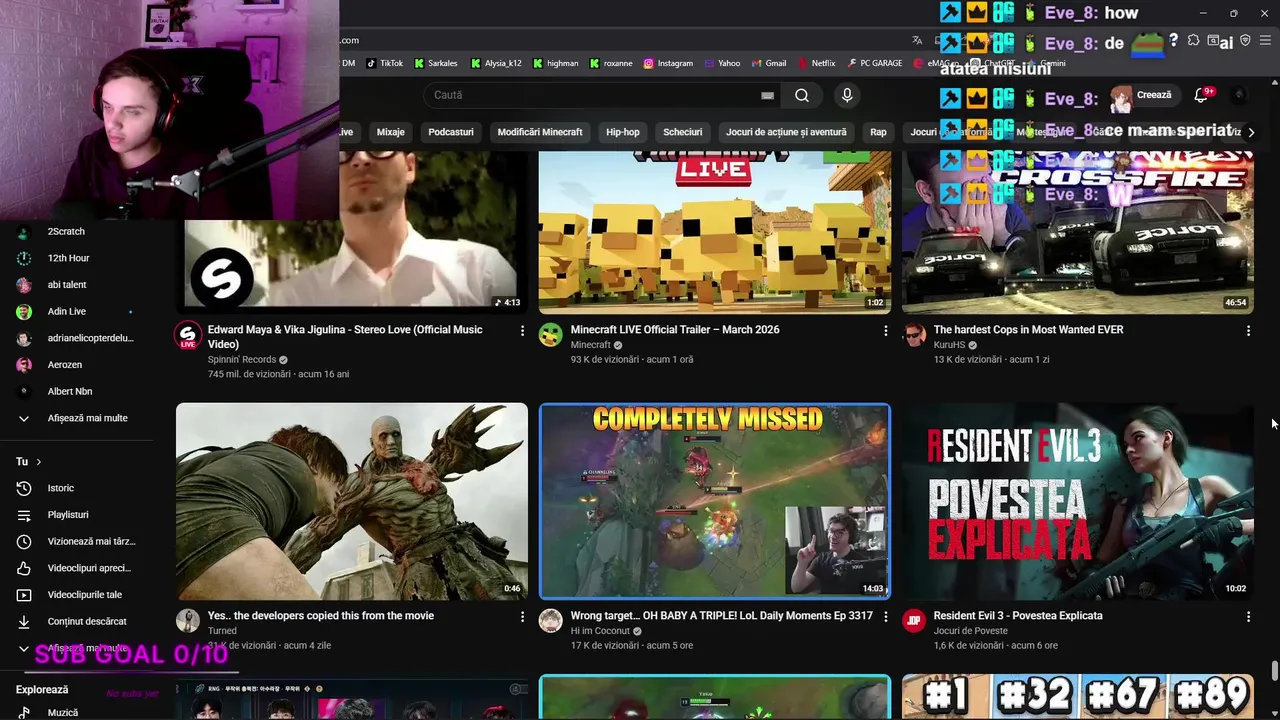Open the Instagram bookmark
The image size is (1280, 720).
coord(668,63)
